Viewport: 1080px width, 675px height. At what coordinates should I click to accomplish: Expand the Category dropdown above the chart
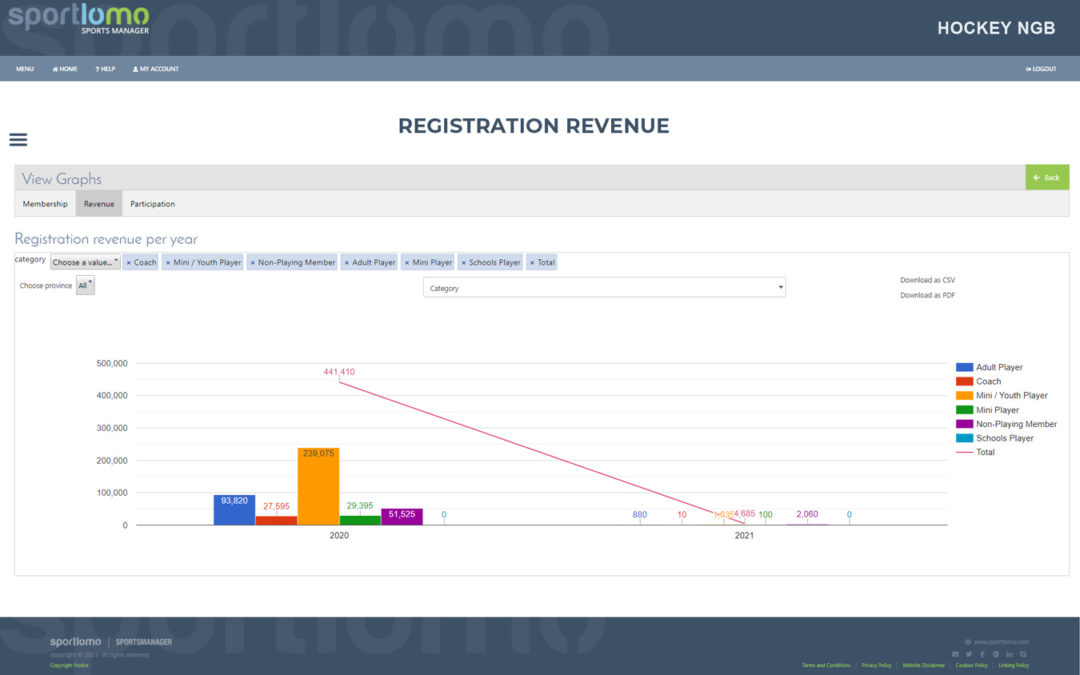(x=604, y=286)
